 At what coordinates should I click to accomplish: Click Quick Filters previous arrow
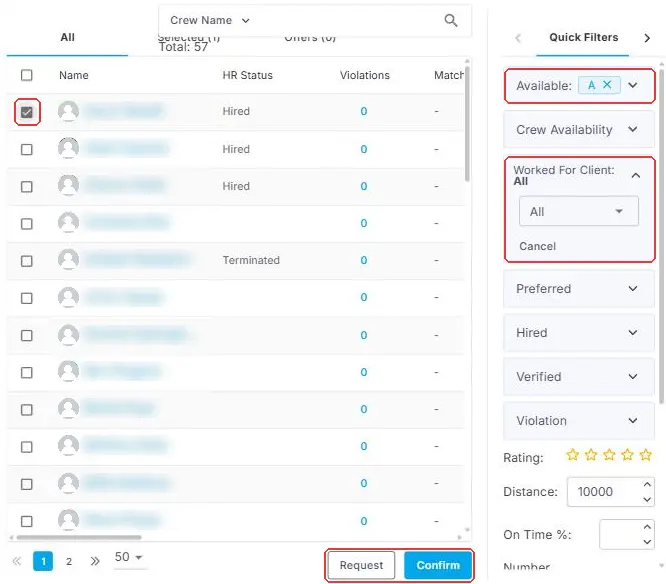click(518, 38)
